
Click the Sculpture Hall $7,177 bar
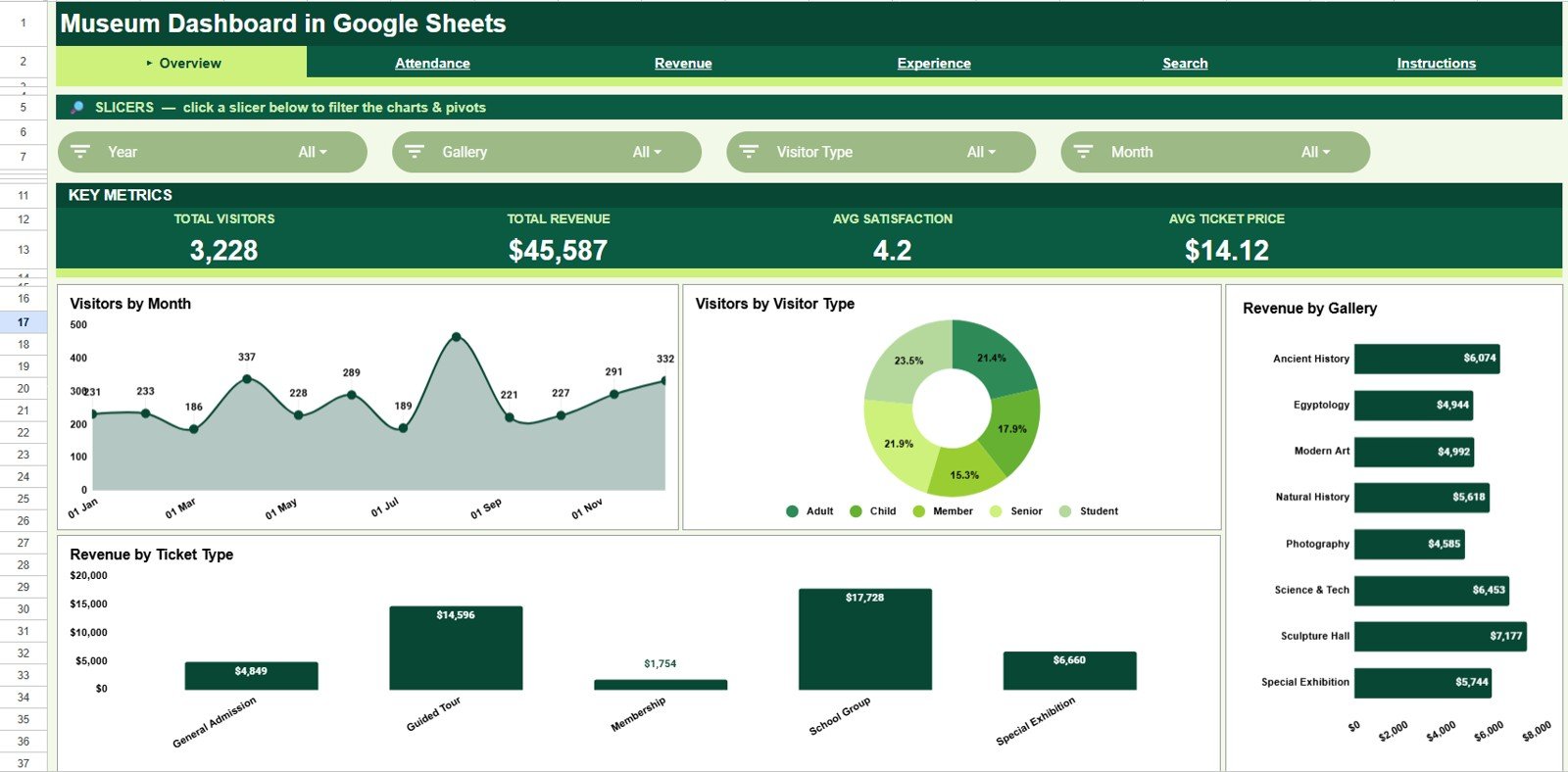point(1441,636)
